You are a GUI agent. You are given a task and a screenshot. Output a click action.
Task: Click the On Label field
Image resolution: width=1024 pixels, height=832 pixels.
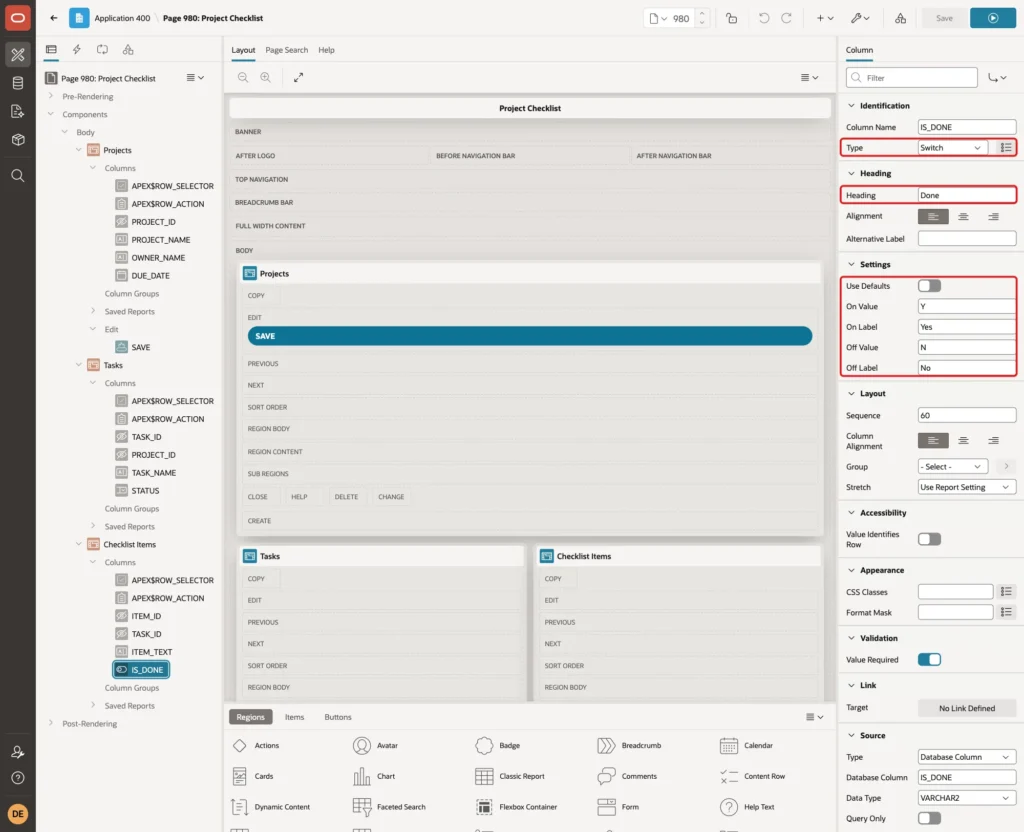pyautogui.click(x=967, y=327)
